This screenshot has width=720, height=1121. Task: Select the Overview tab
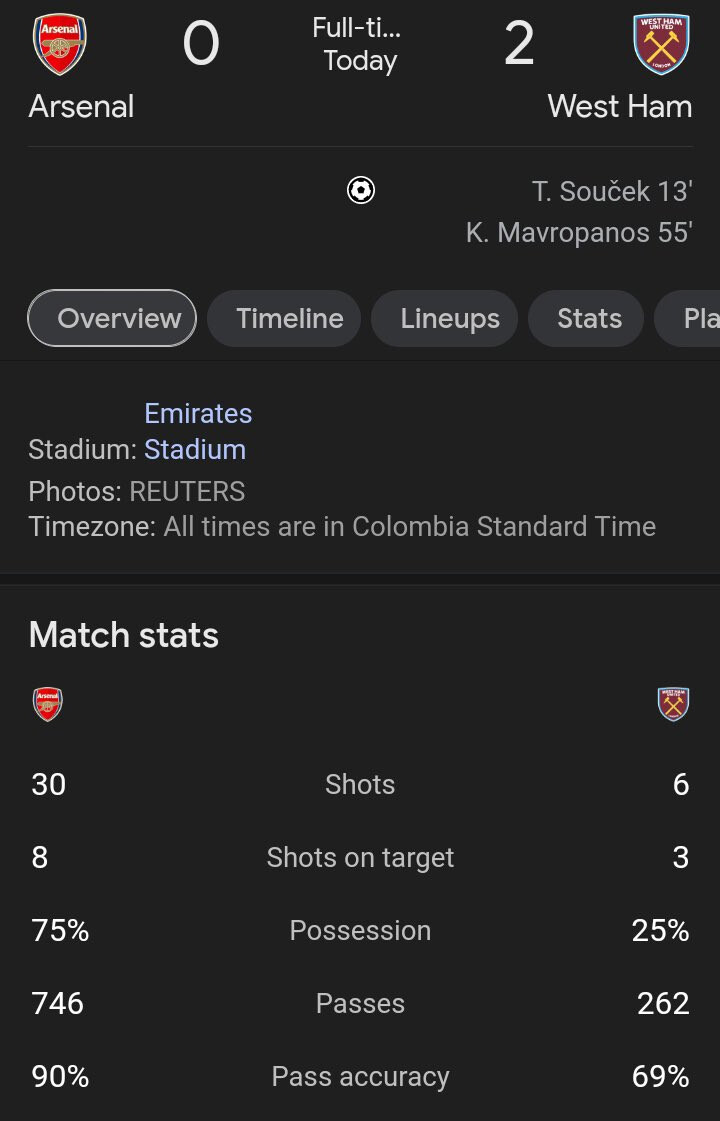(x=112, y=318)
